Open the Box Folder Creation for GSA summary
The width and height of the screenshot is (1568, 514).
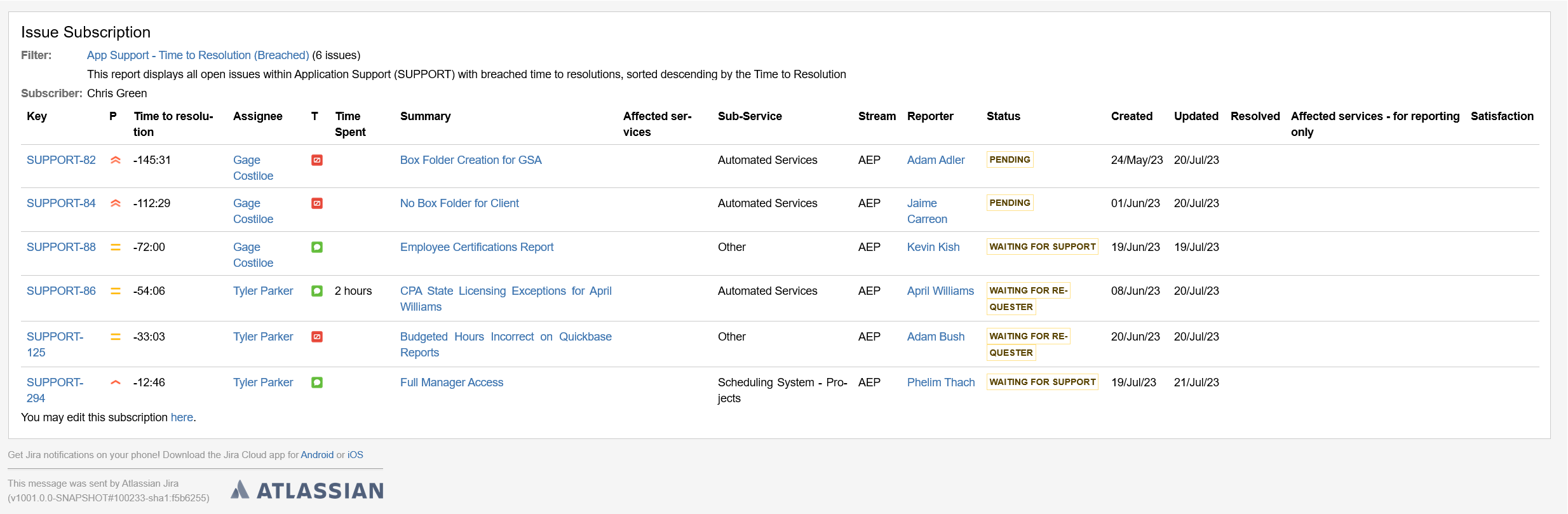(471, 160)
